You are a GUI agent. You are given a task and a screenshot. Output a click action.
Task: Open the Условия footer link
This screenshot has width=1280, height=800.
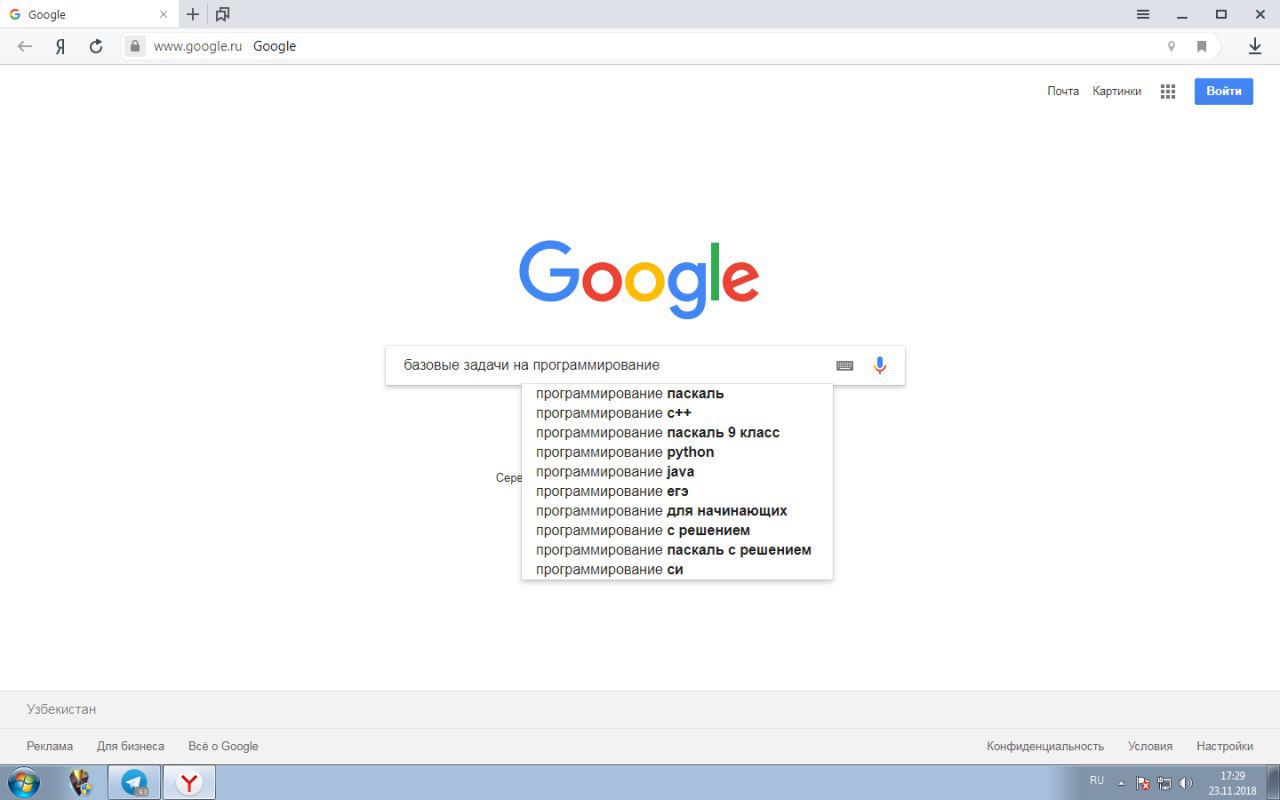pos(1150,746)
